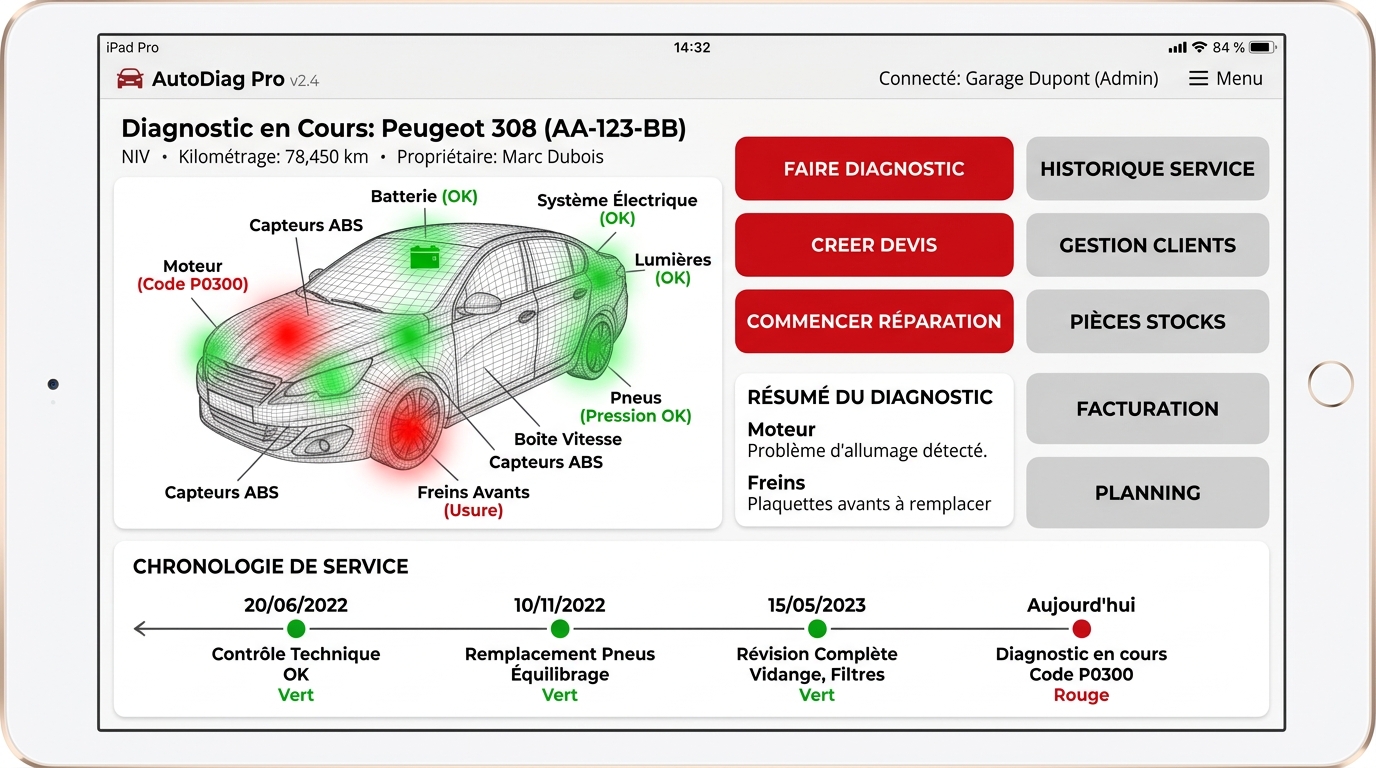Select the 15/05/2023 timeline marker dot

[817, 629]
